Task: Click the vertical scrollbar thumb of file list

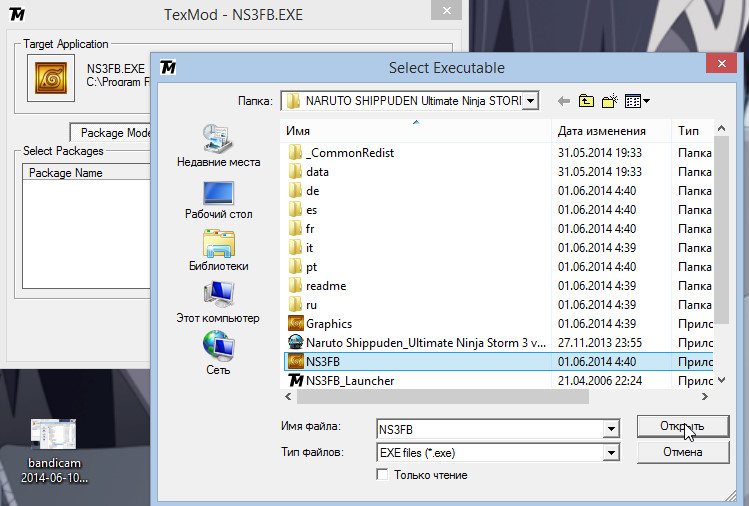Action: coord(722,230)
